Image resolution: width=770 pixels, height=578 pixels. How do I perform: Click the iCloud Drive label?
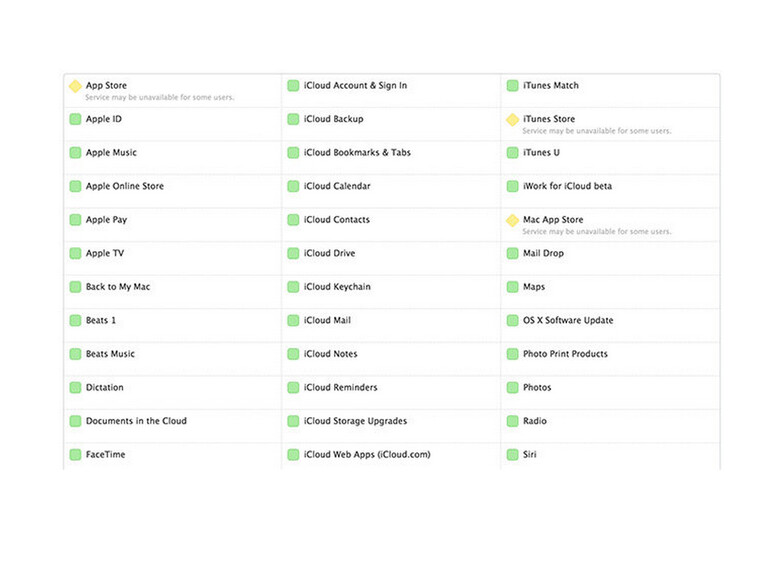(329, 253)
